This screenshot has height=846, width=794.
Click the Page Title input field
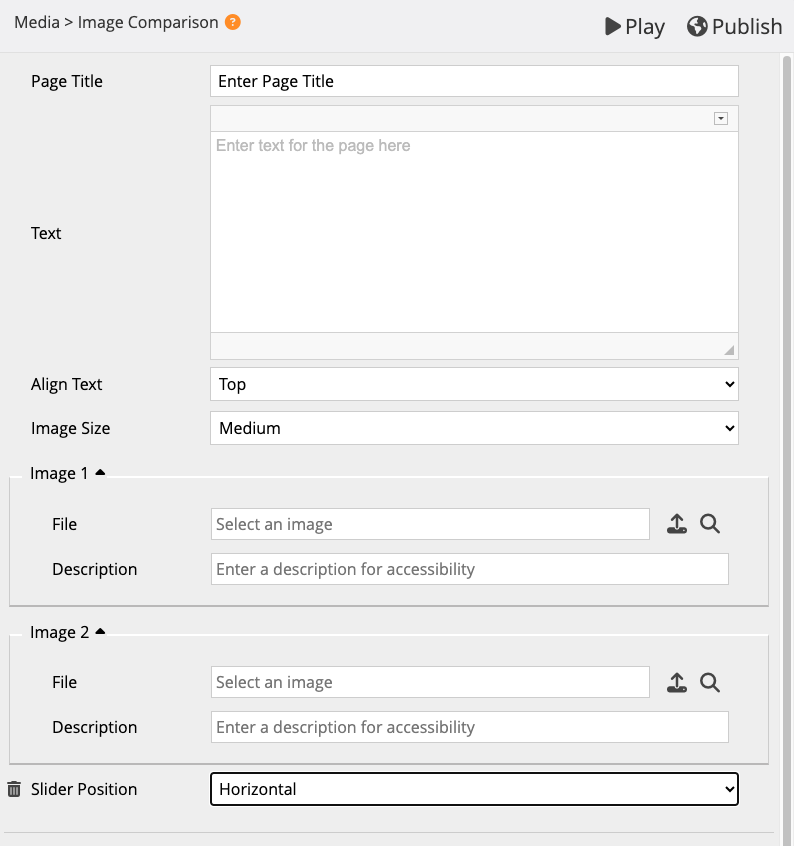[474, 81]
